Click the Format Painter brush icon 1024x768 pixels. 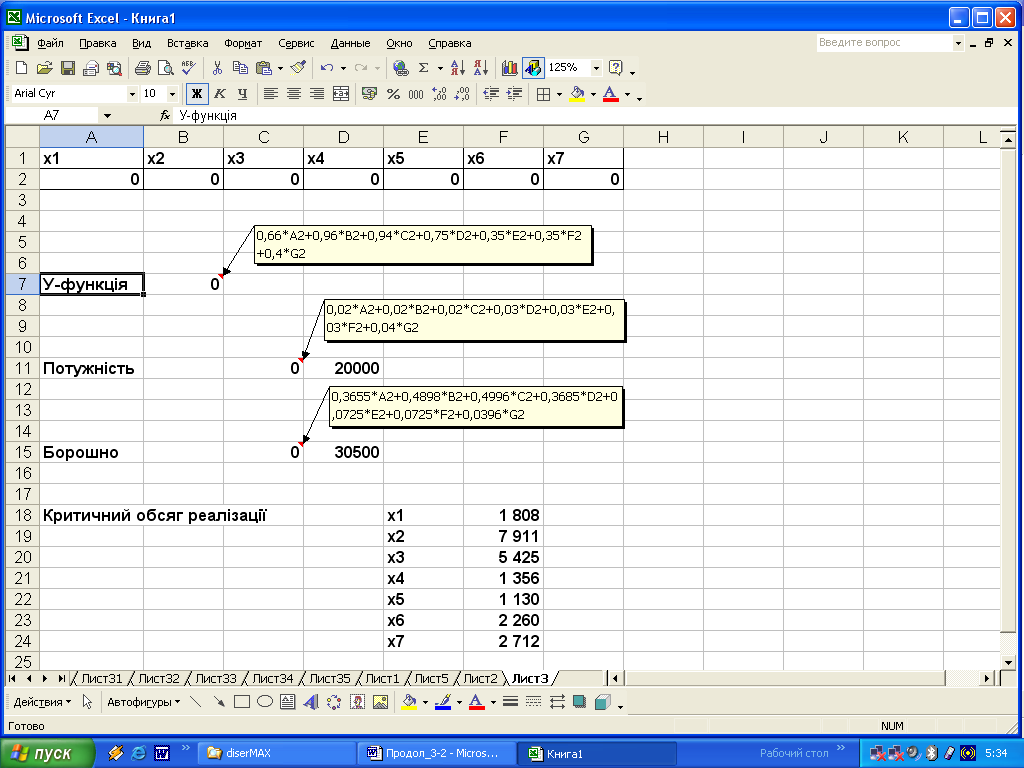click(x=297, y=68)
